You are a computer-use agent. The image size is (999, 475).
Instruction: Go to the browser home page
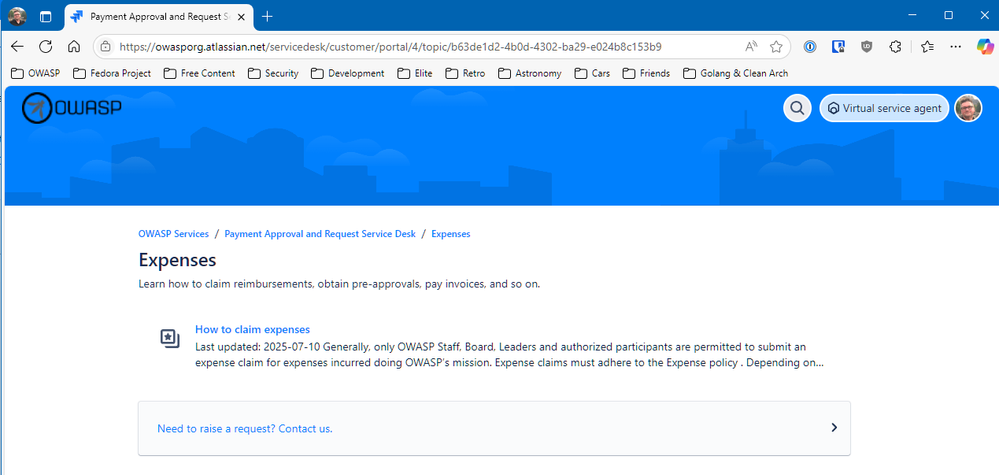click(x=74, y=46)
